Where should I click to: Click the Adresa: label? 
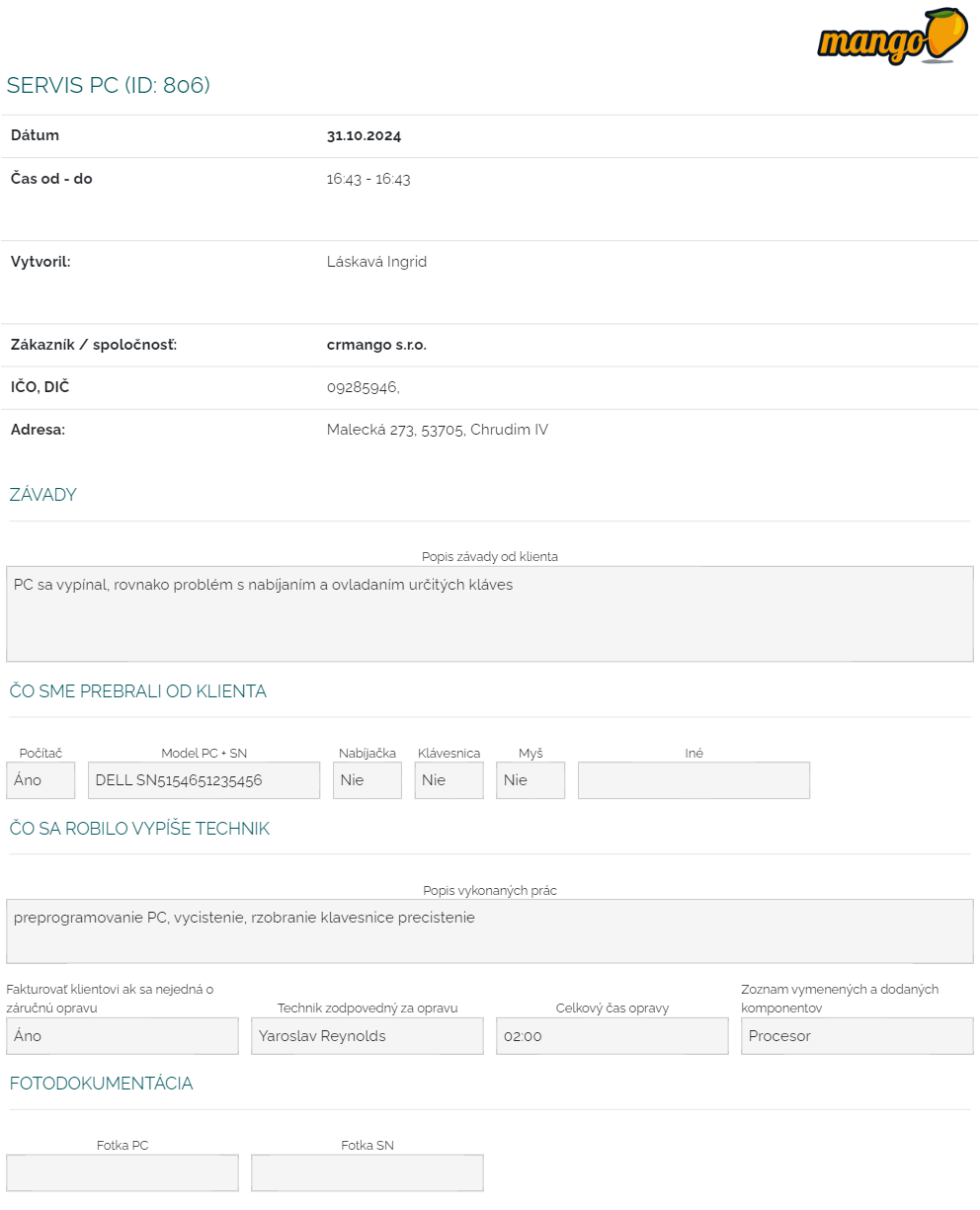pos(38,430)
